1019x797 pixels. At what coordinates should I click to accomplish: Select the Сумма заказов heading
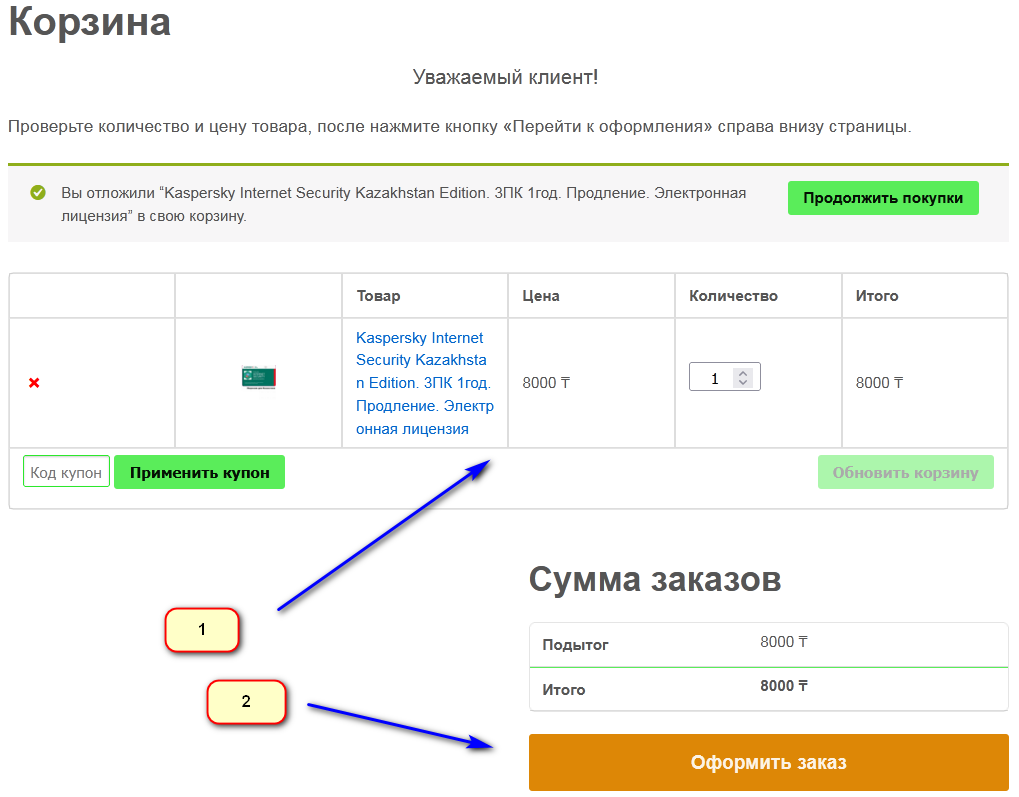655,579
